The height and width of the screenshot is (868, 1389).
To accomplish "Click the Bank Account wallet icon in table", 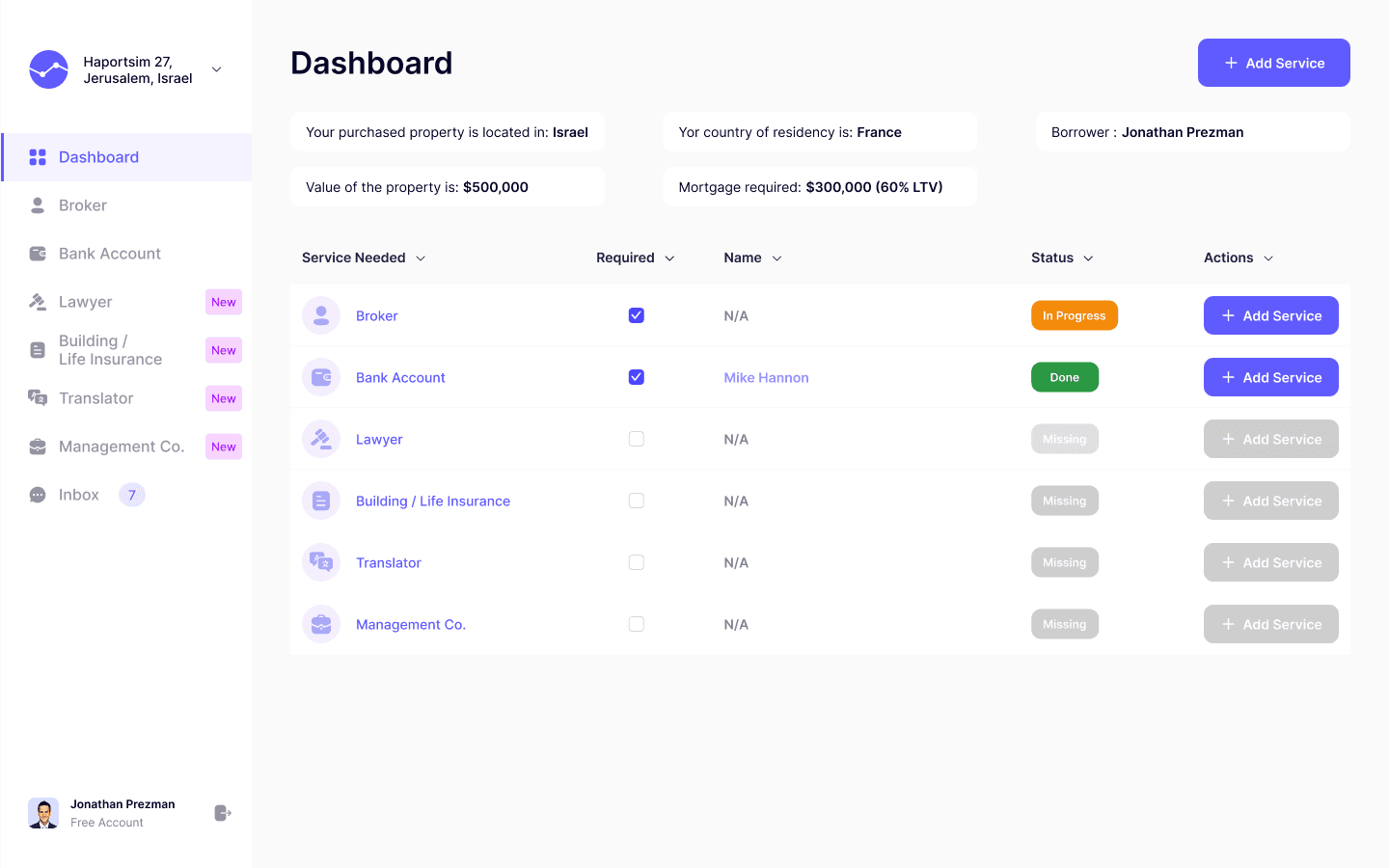I will pos(321,377).
